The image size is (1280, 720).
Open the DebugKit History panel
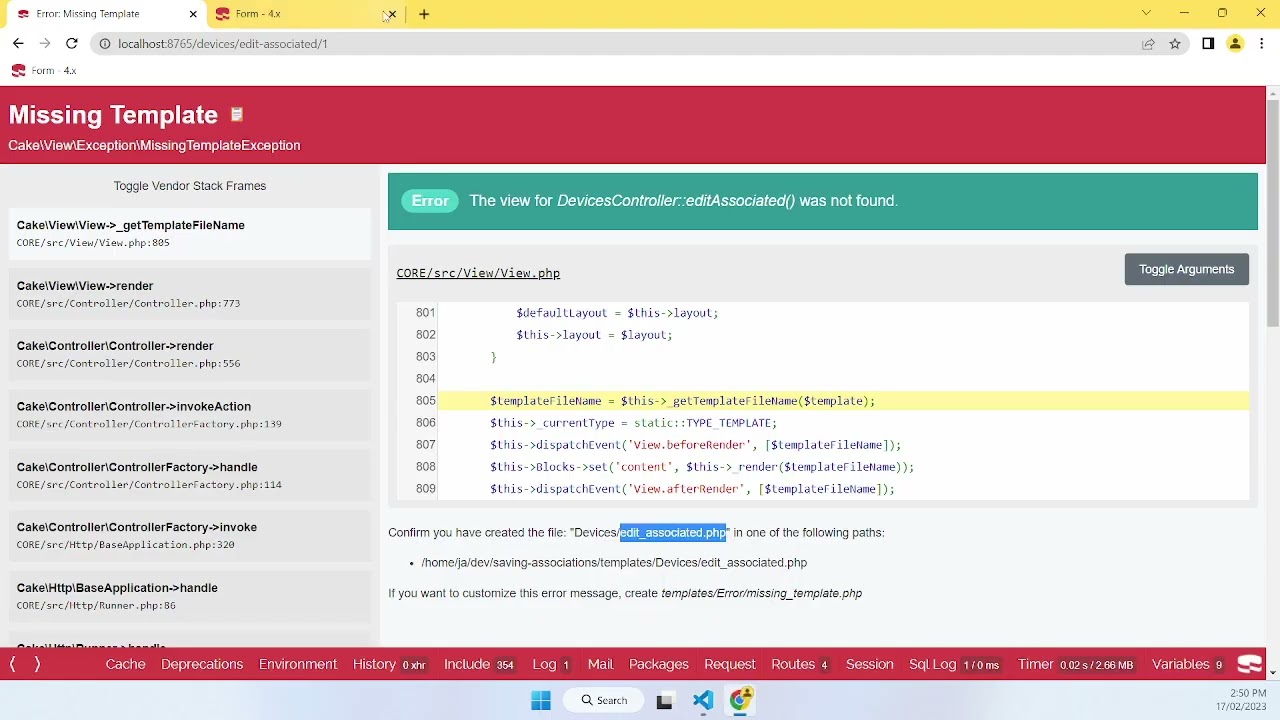click(389, 664)
